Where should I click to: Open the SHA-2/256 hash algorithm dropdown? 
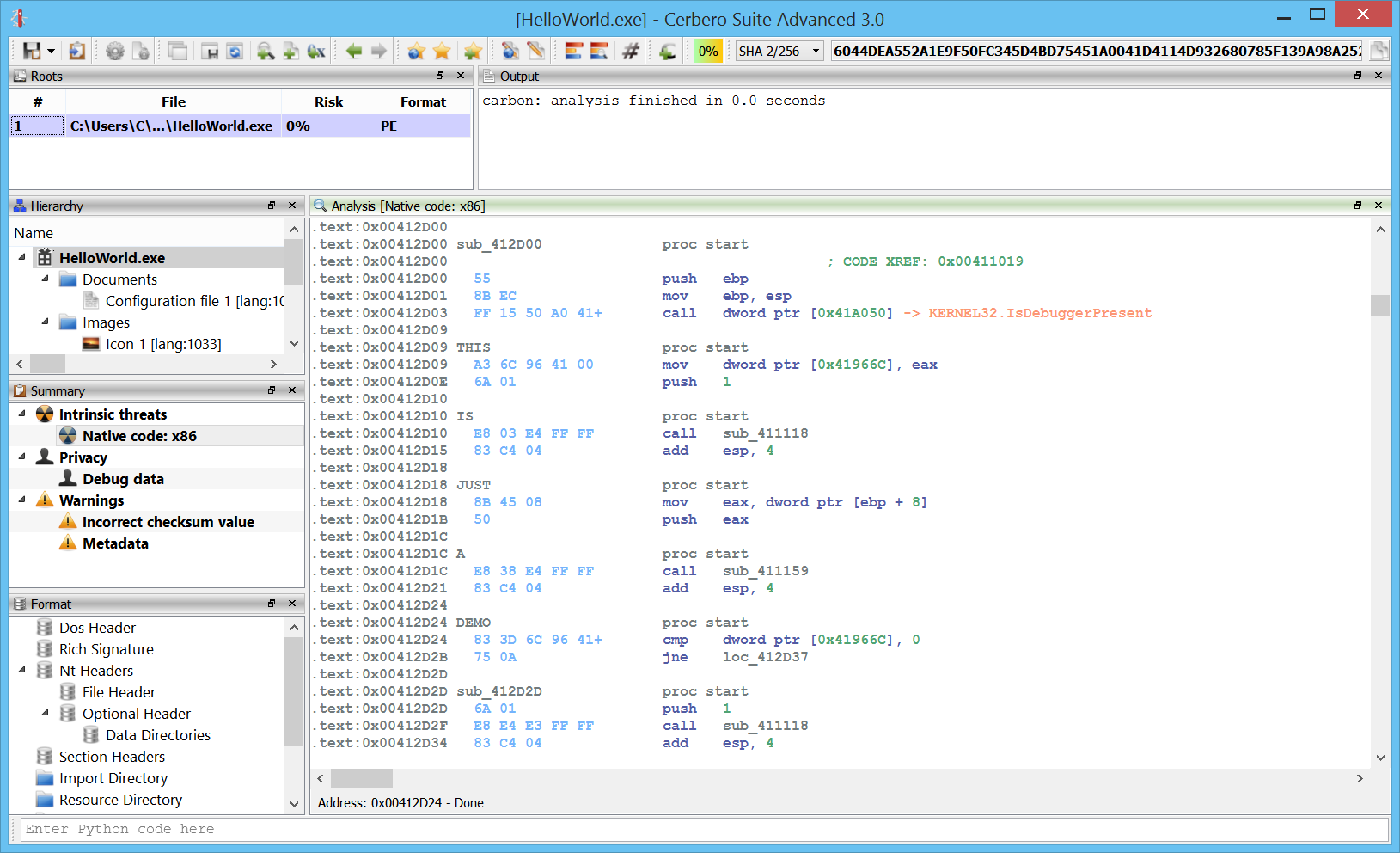pos(779,51)
